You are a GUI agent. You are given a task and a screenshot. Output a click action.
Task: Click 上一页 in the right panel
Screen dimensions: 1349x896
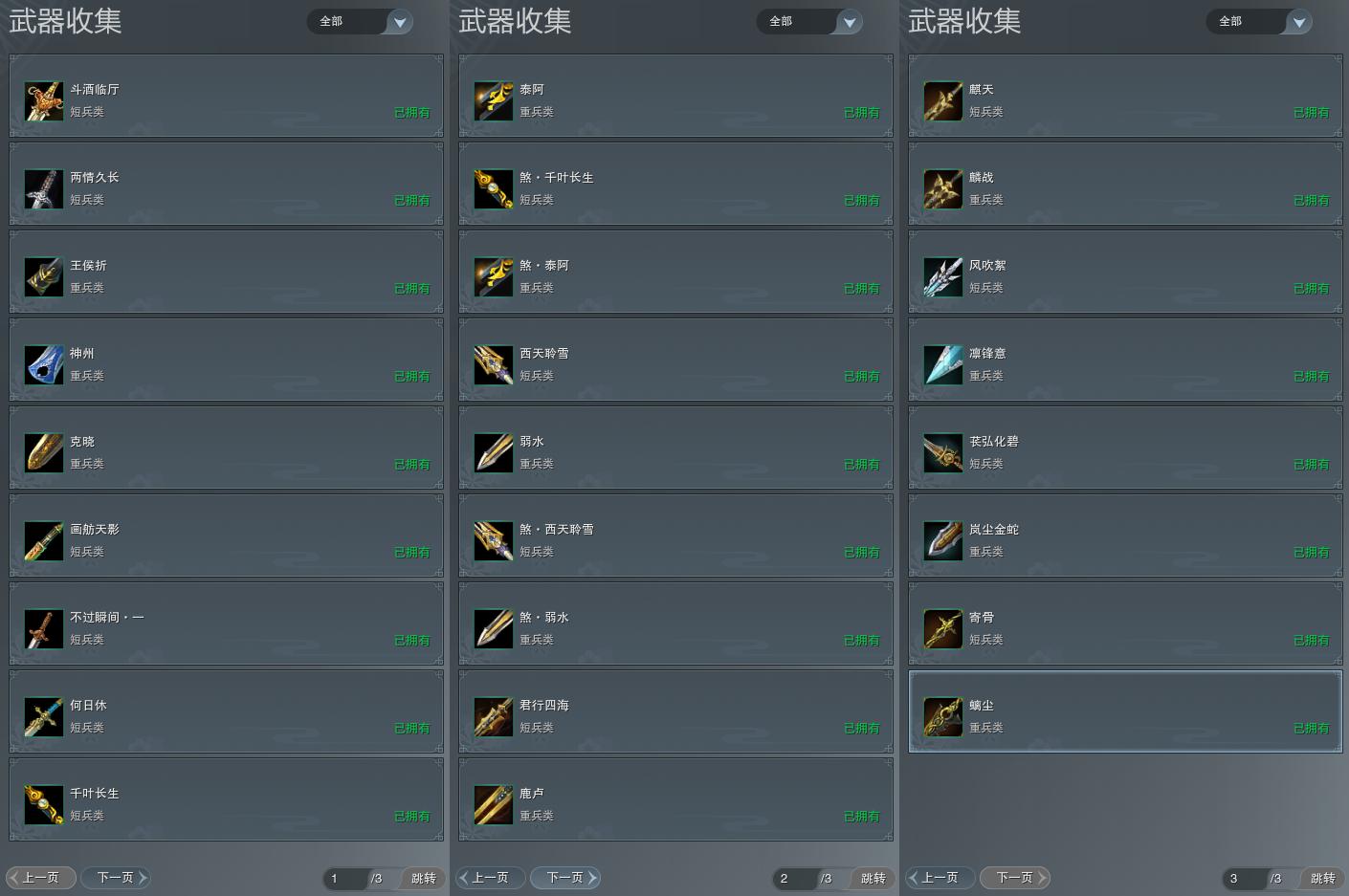click(x=940, y=877)
